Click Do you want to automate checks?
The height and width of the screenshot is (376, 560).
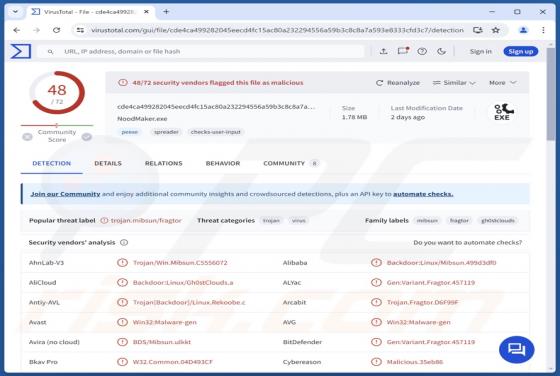(468, 243)
